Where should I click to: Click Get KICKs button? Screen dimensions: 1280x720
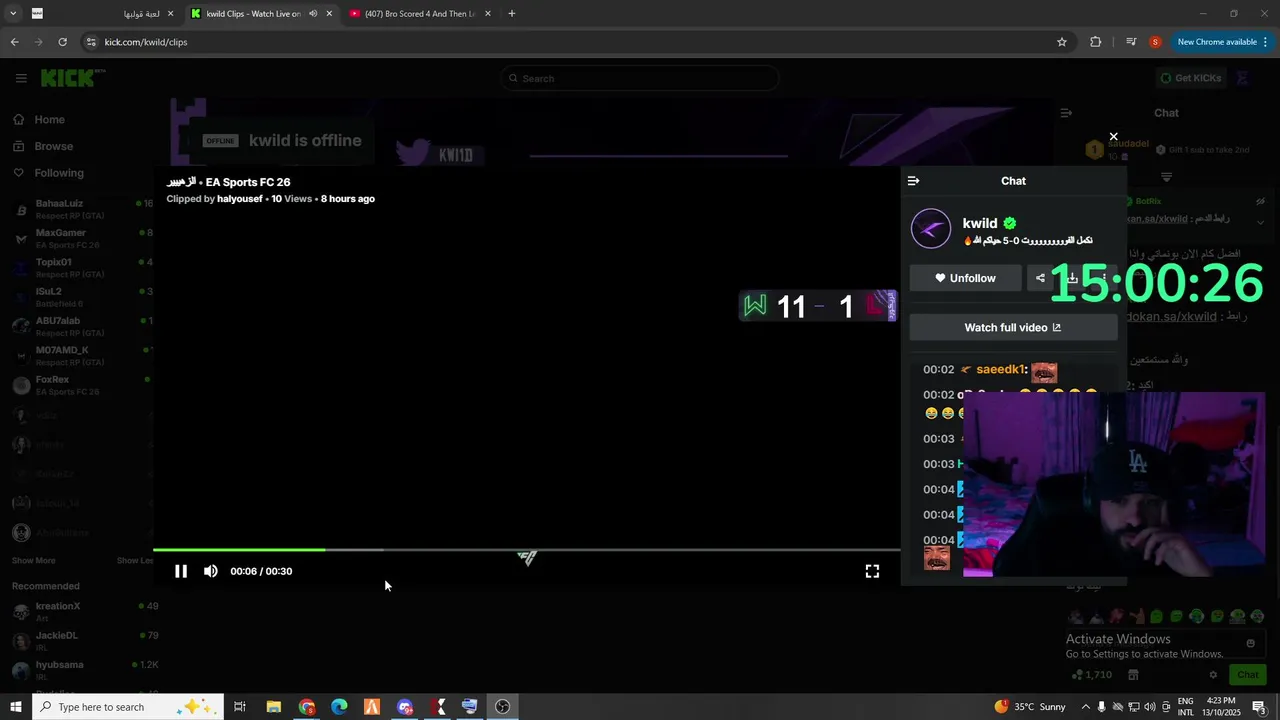pyautogui.click(x=1190, y=78)
